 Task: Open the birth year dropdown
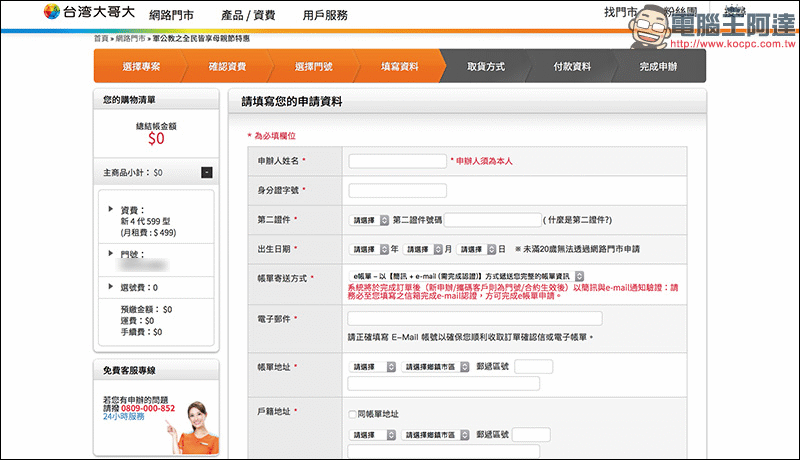click(x=369, y=249)
